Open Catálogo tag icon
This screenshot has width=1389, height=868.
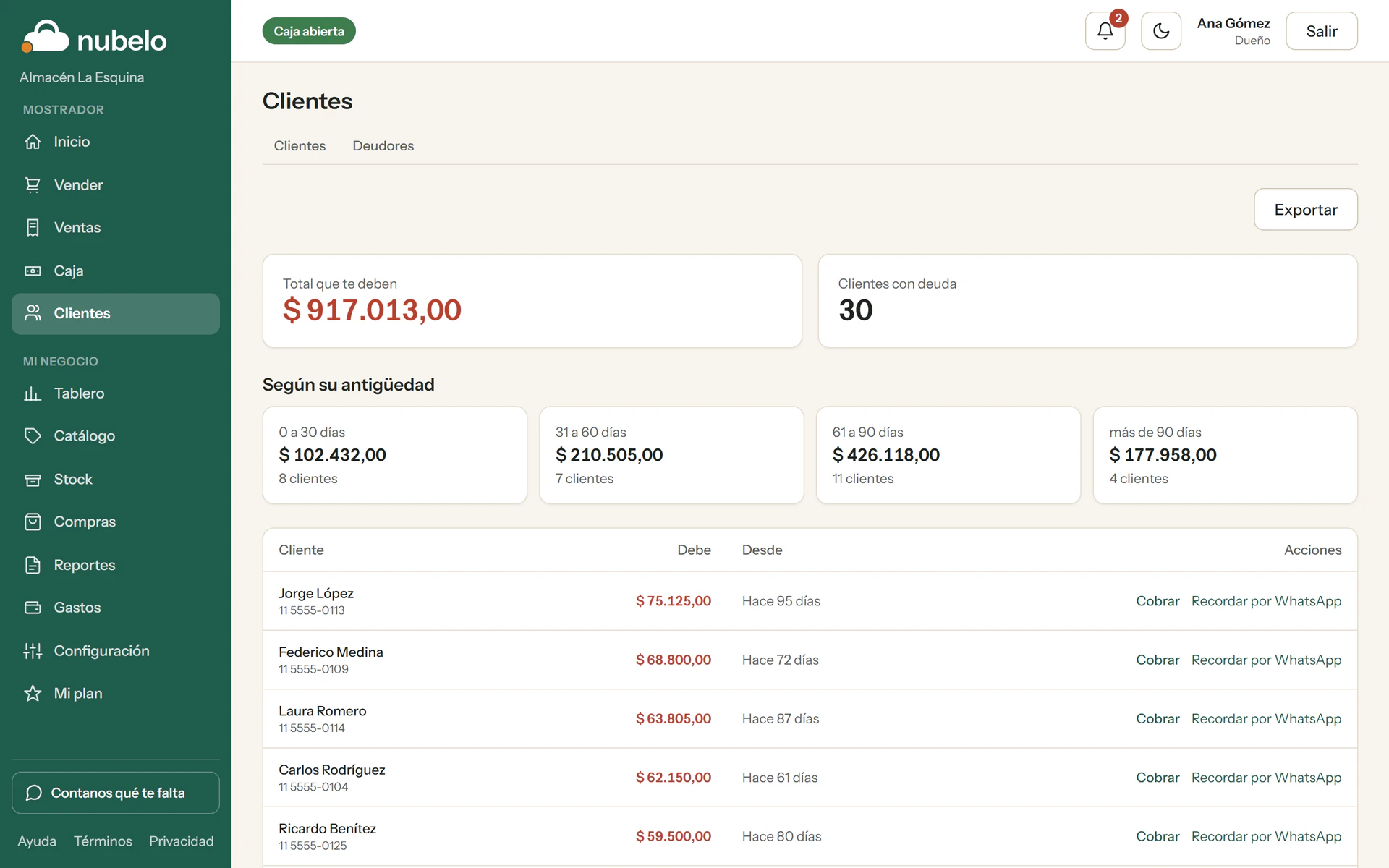33,436
